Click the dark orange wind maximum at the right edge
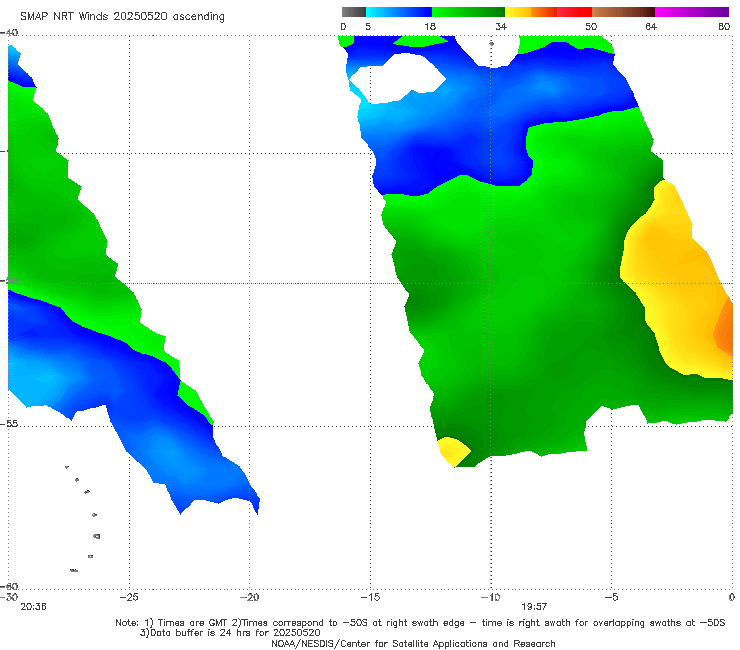The image size is (740, 650). coord(725,328)
